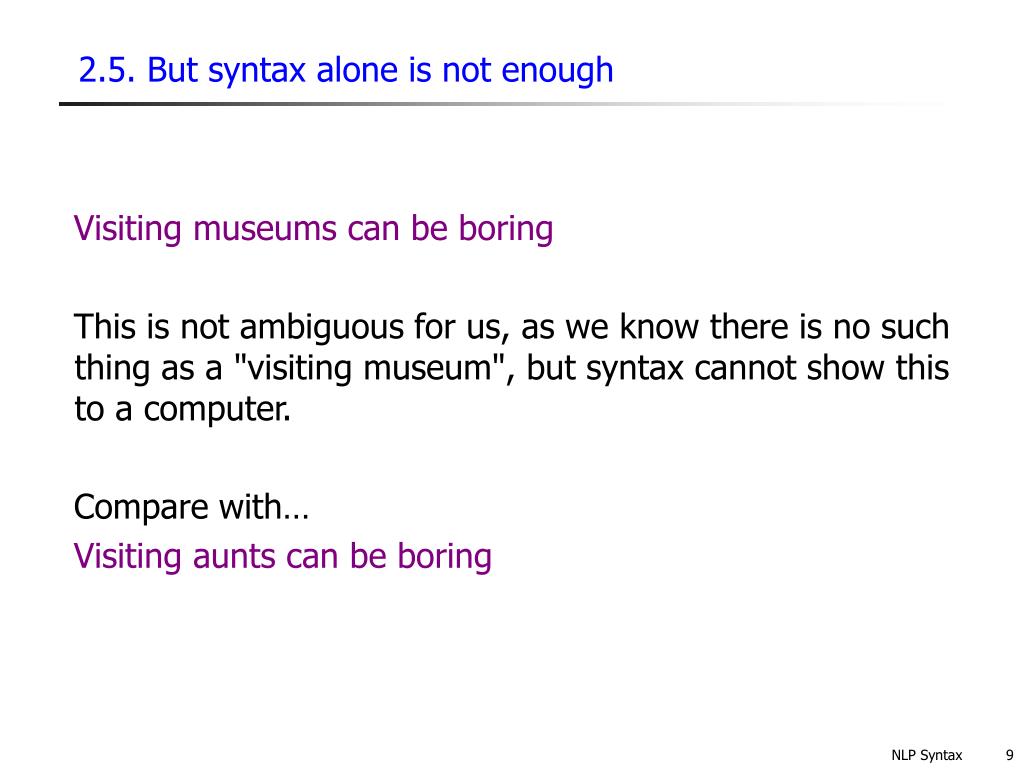Click the phrase "syntax cannot show this"

coord(767,368)
